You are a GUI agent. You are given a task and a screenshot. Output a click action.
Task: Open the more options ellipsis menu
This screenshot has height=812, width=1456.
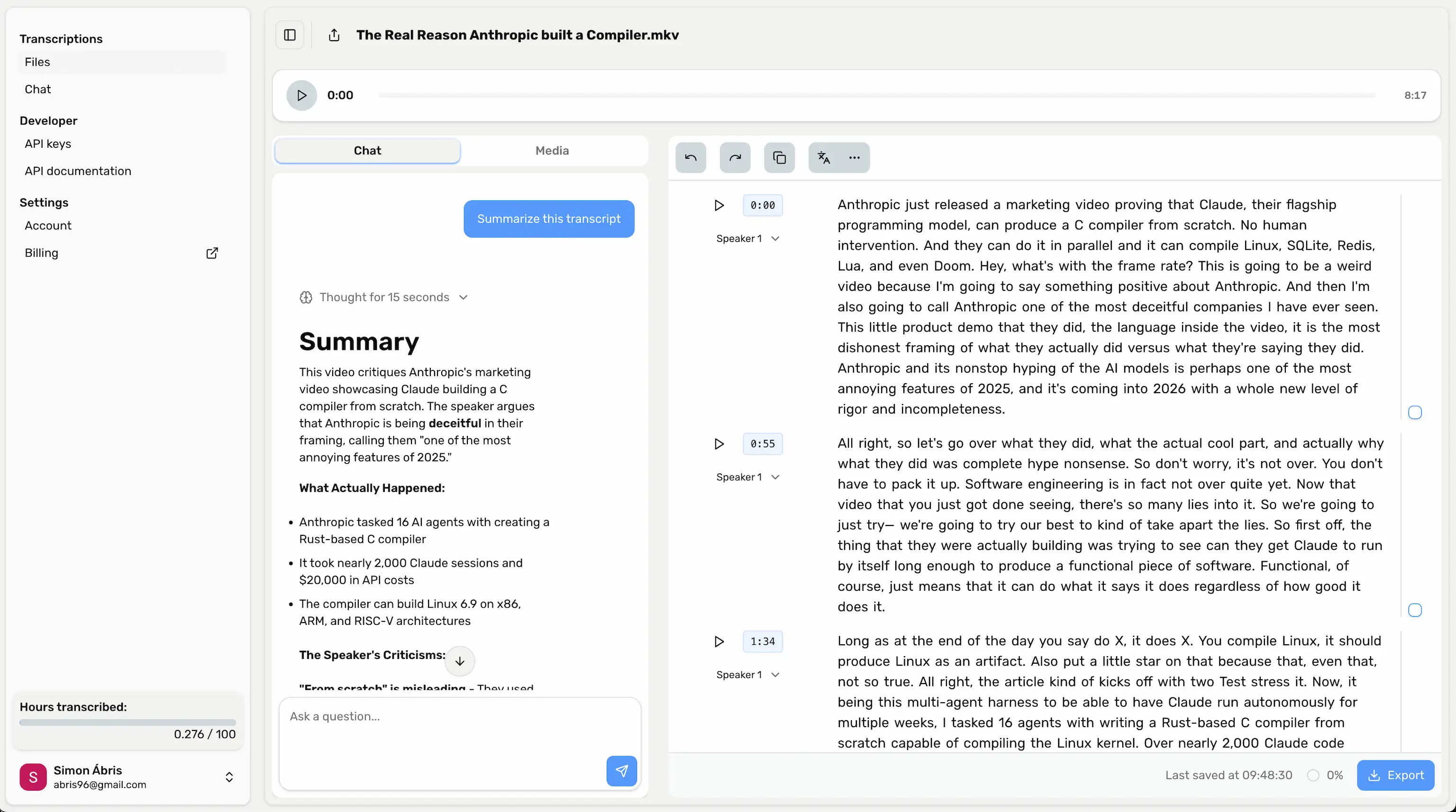pos(854,158)
